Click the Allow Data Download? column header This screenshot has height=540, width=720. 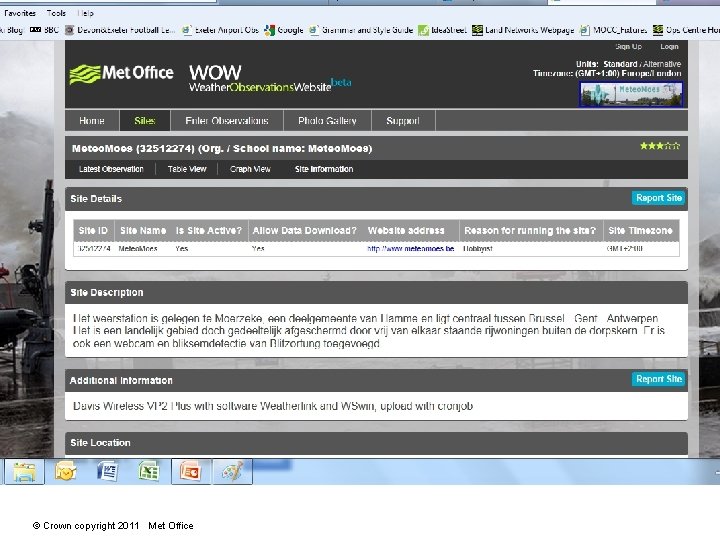pyautogui.click(x=304, y=231)
